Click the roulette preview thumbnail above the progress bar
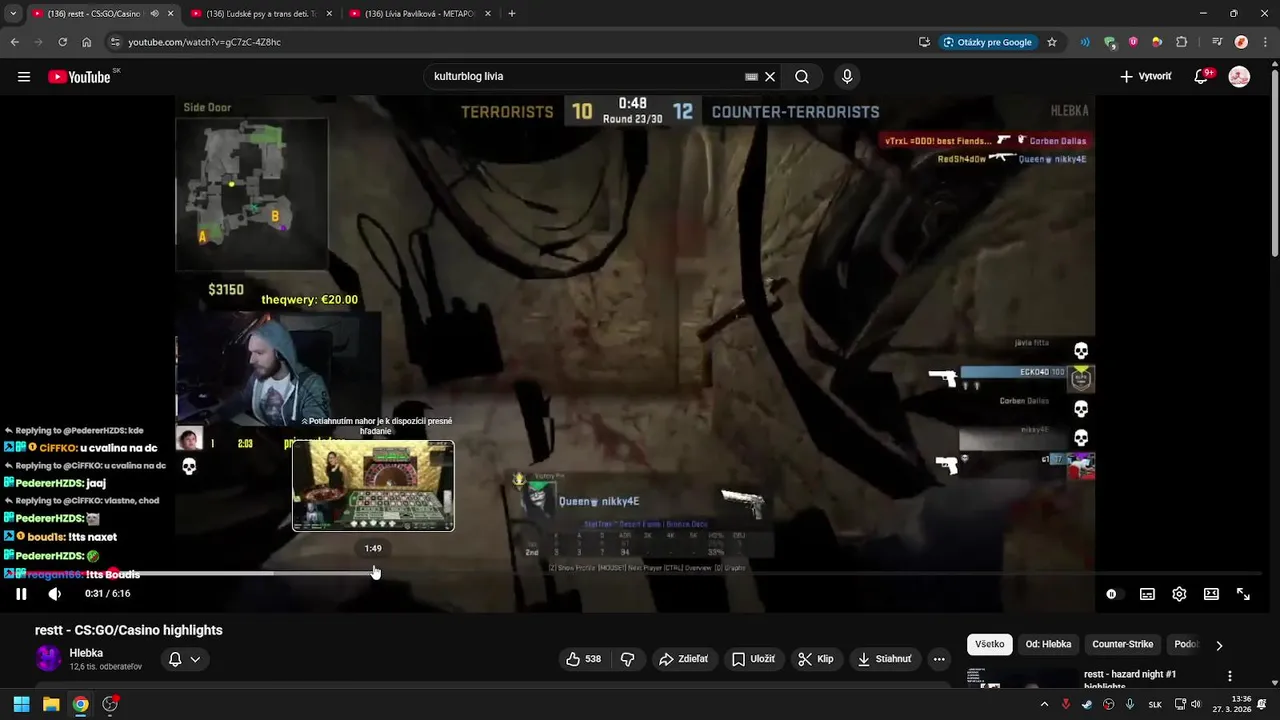The image size is (1280, 720). pyautogui.click(x=373, y=486)
